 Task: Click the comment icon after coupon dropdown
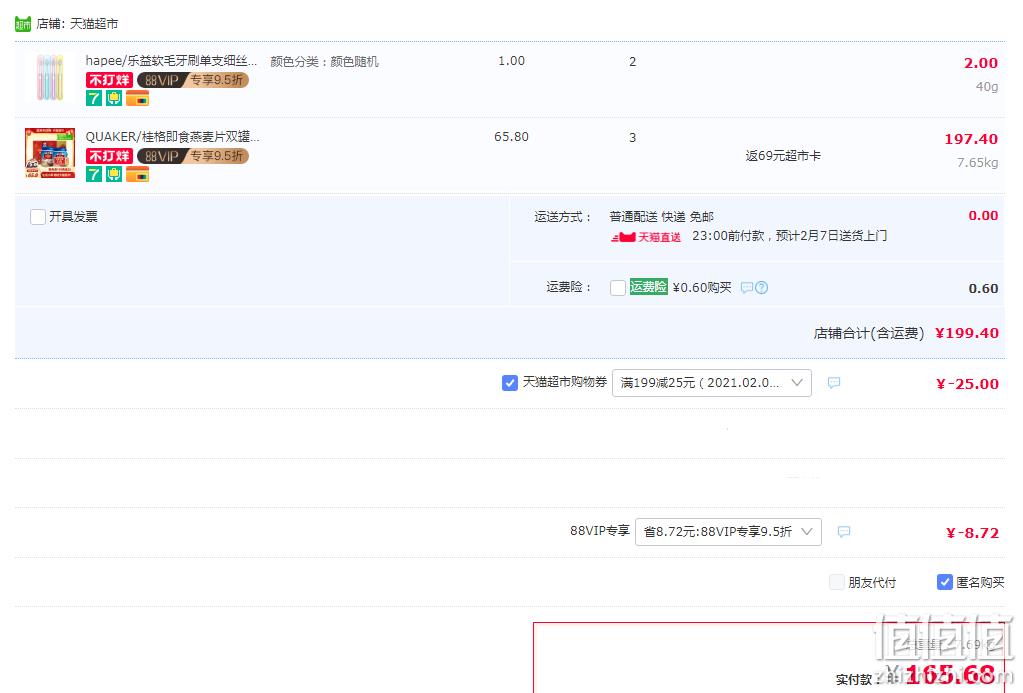[x=834, y=383]
